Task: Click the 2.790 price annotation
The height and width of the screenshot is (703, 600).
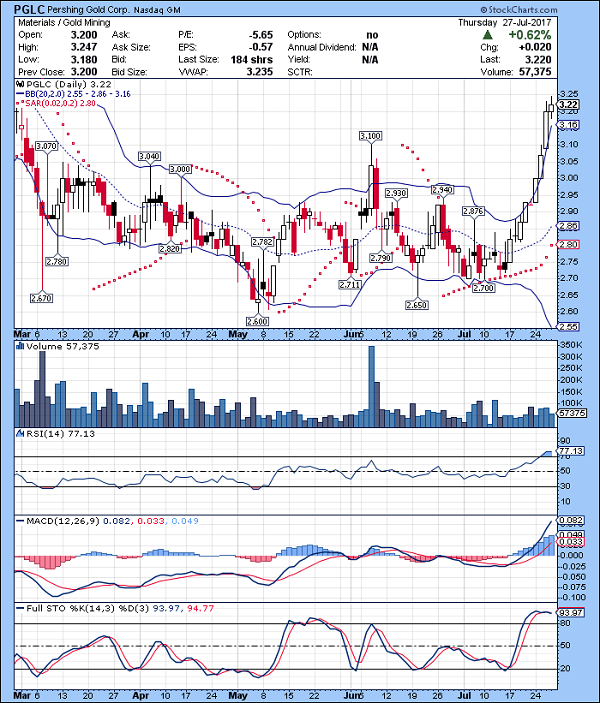Action: [x=381, y=258]
